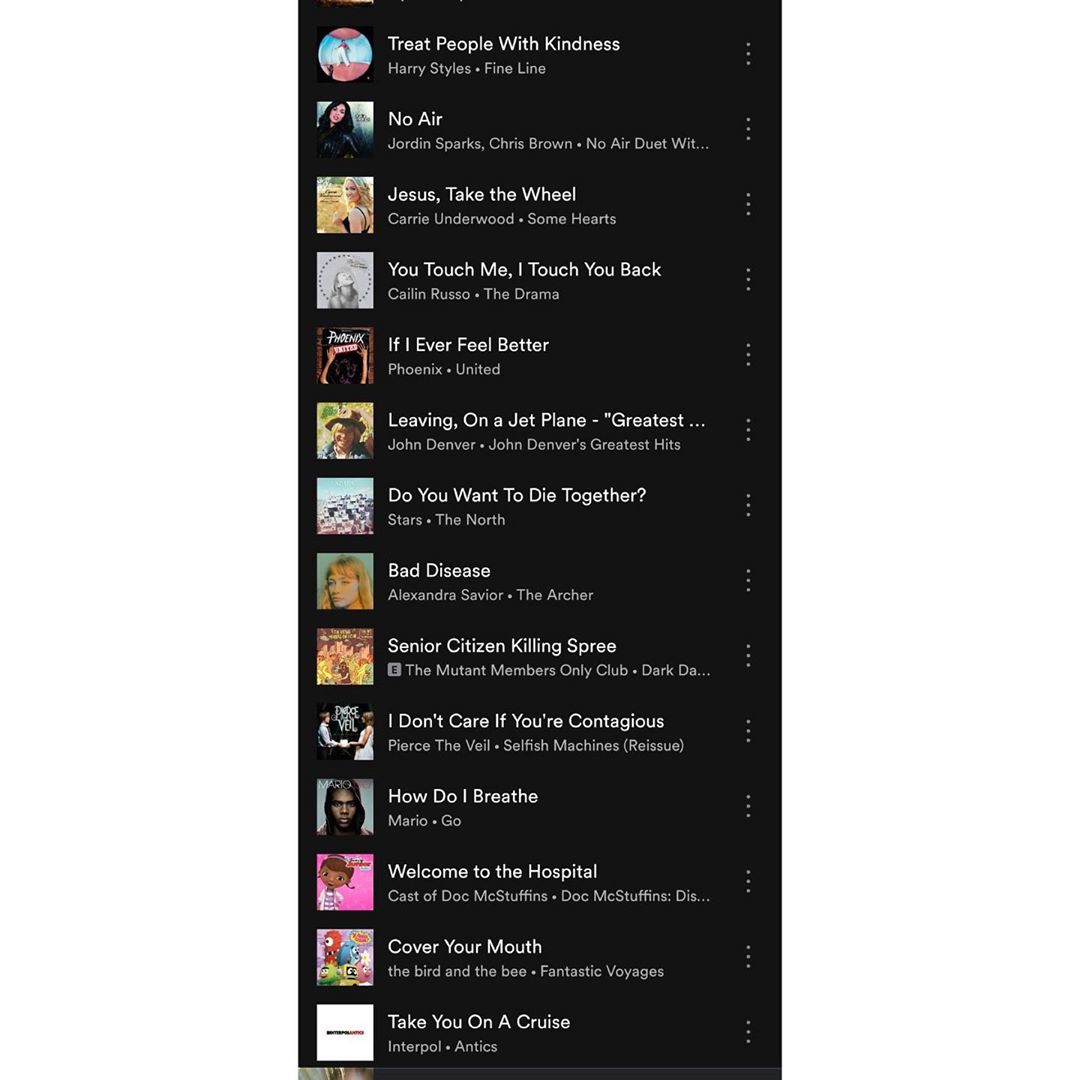1080x1080 pixels.
Task: Click the Phoenix United album art
Action: 345,355
